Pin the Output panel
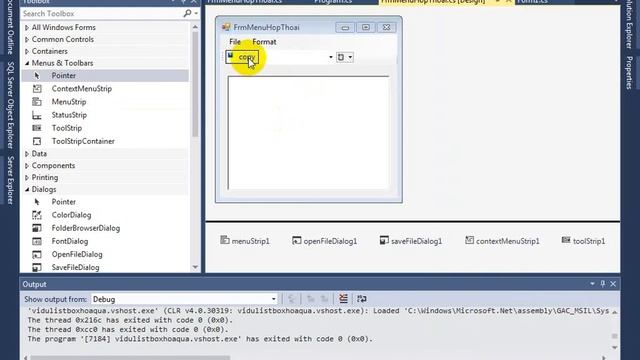 (x=603, y=284)
